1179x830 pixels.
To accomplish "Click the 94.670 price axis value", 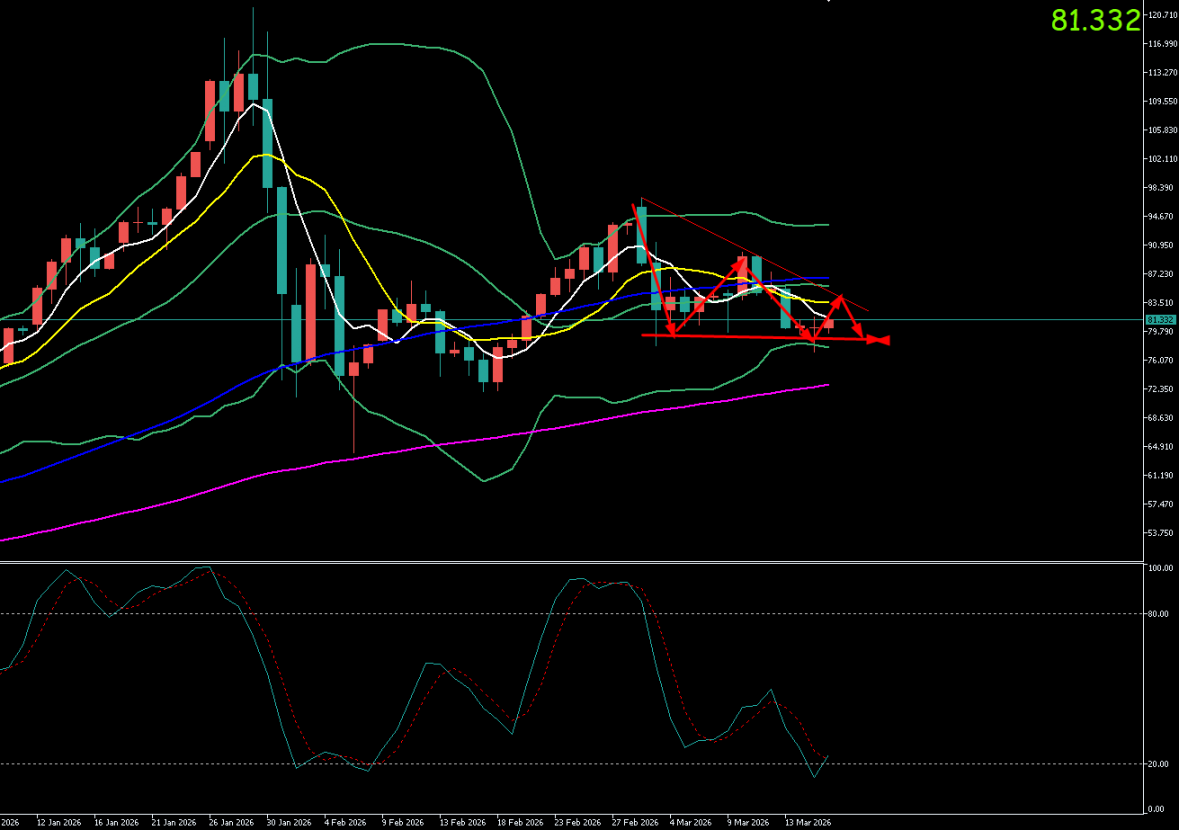I will (x=1161, y=217).
